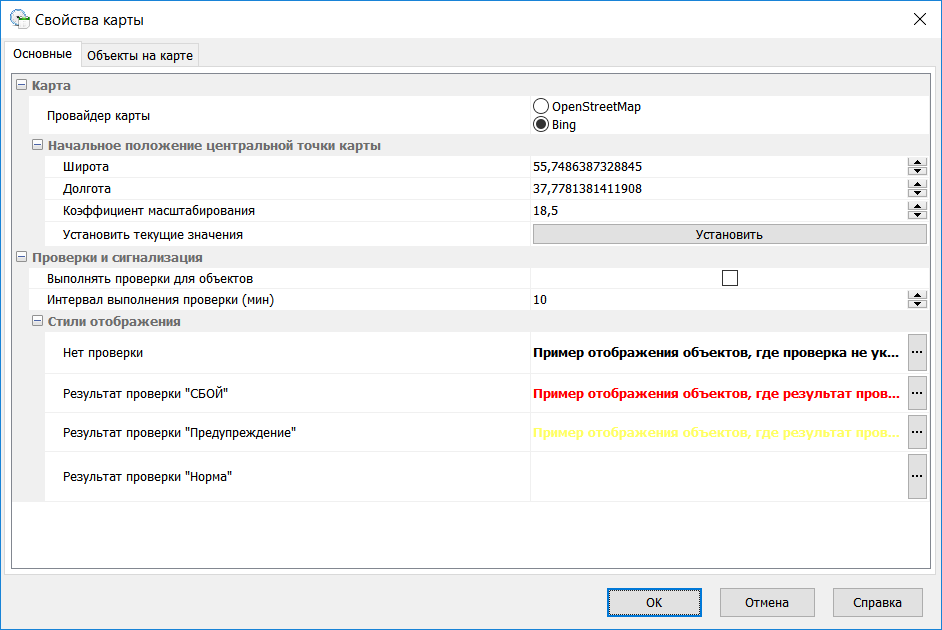Select the Bing map provider
This screenshot has width=942, height=630.
pos(541,122)
